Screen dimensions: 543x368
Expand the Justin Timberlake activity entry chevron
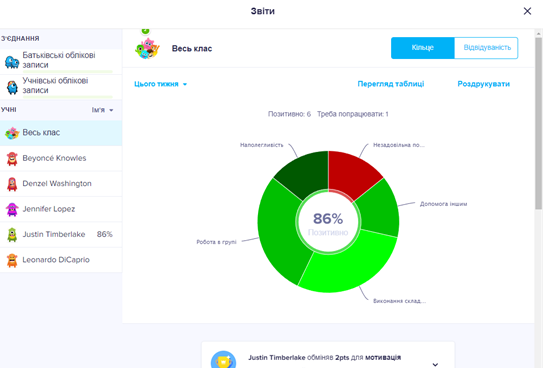click(x=435, y=364)
